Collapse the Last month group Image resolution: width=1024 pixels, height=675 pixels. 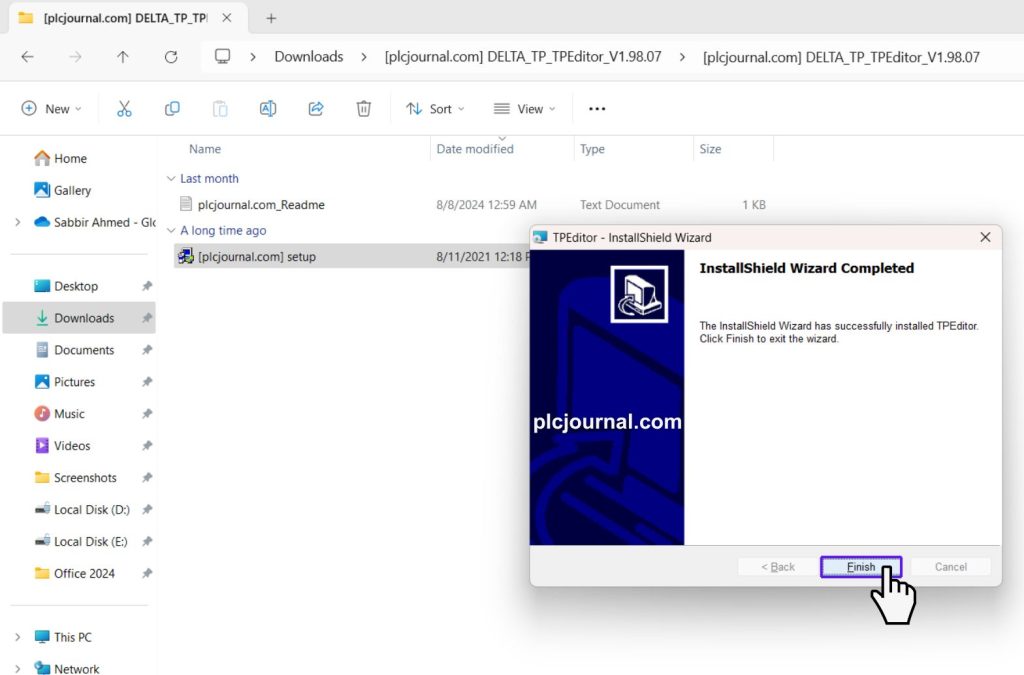coord(171,178)
